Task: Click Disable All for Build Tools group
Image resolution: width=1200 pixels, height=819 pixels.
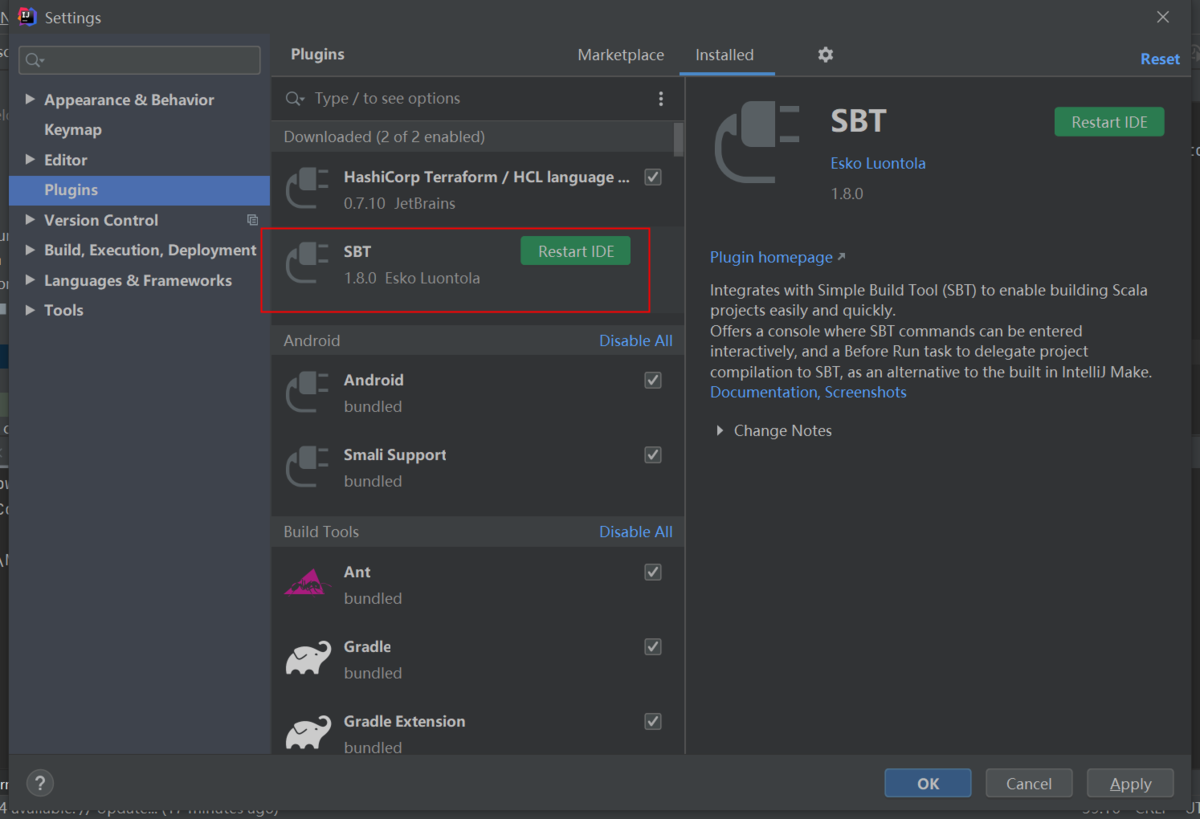Action: point(636,532)
